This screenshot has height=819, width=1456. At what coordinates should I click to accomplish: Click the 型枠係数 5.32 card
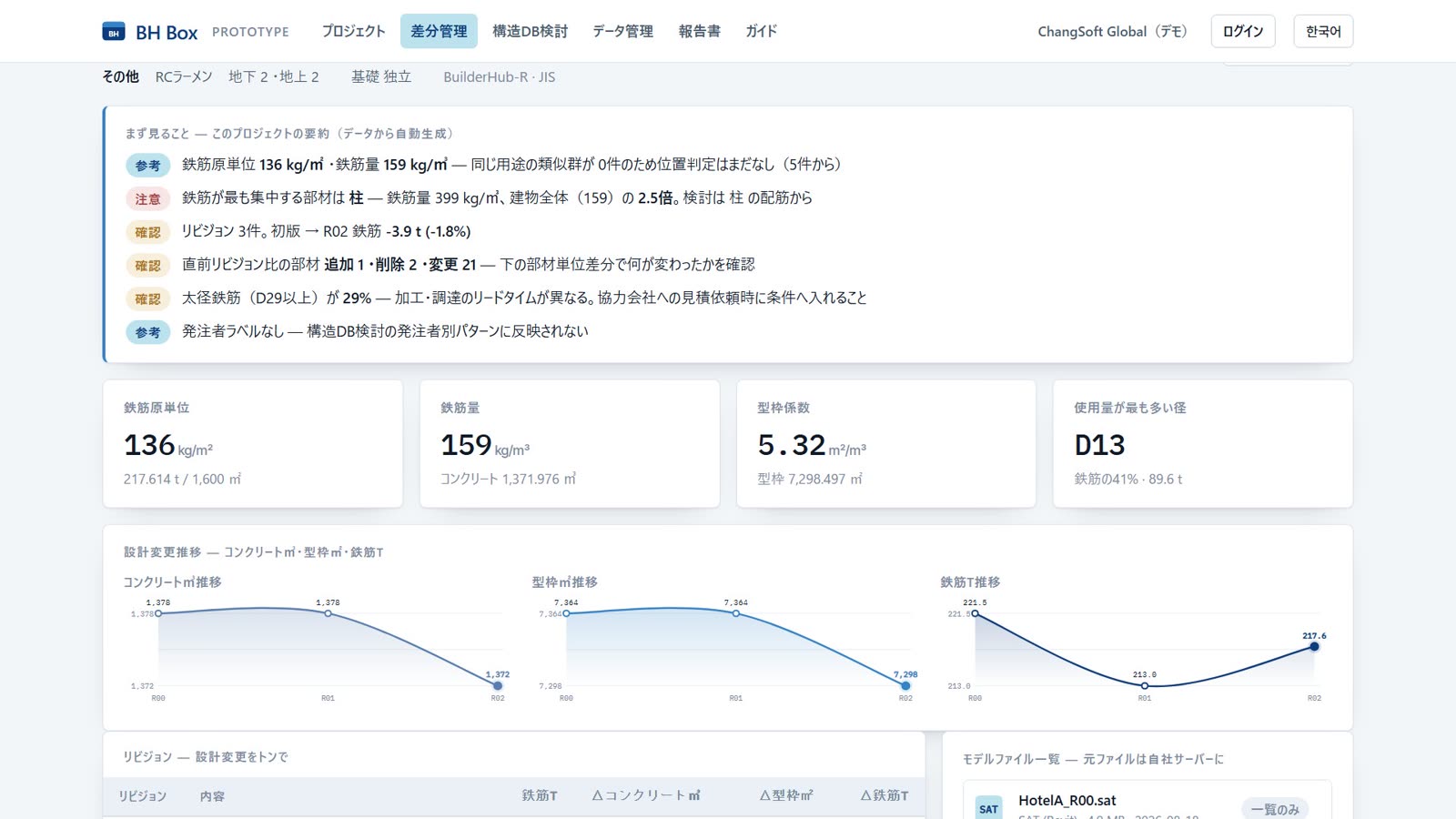886,443
